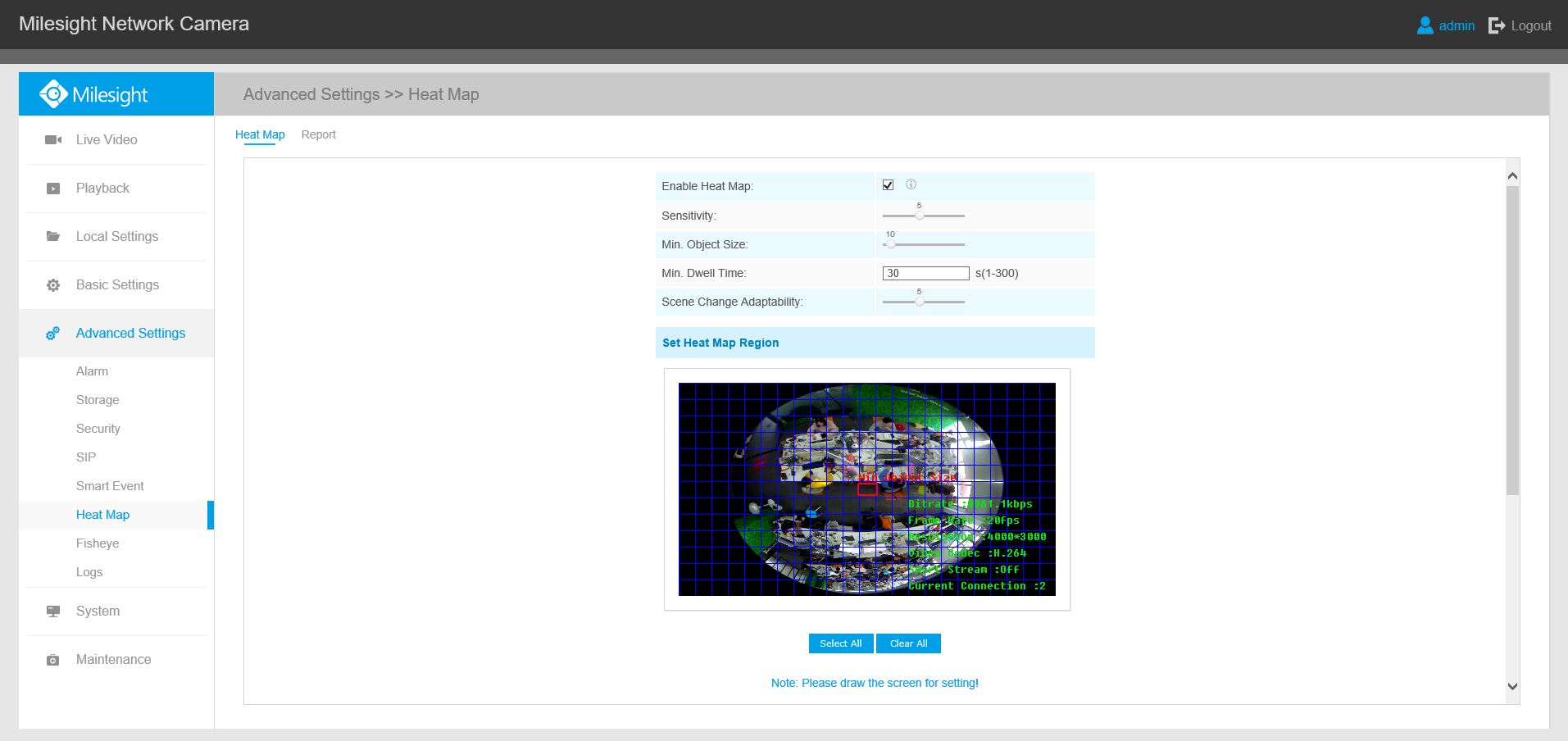Click the vertical scrollbar thumb
This screenshot has width=1568, height=741.
1512,340
